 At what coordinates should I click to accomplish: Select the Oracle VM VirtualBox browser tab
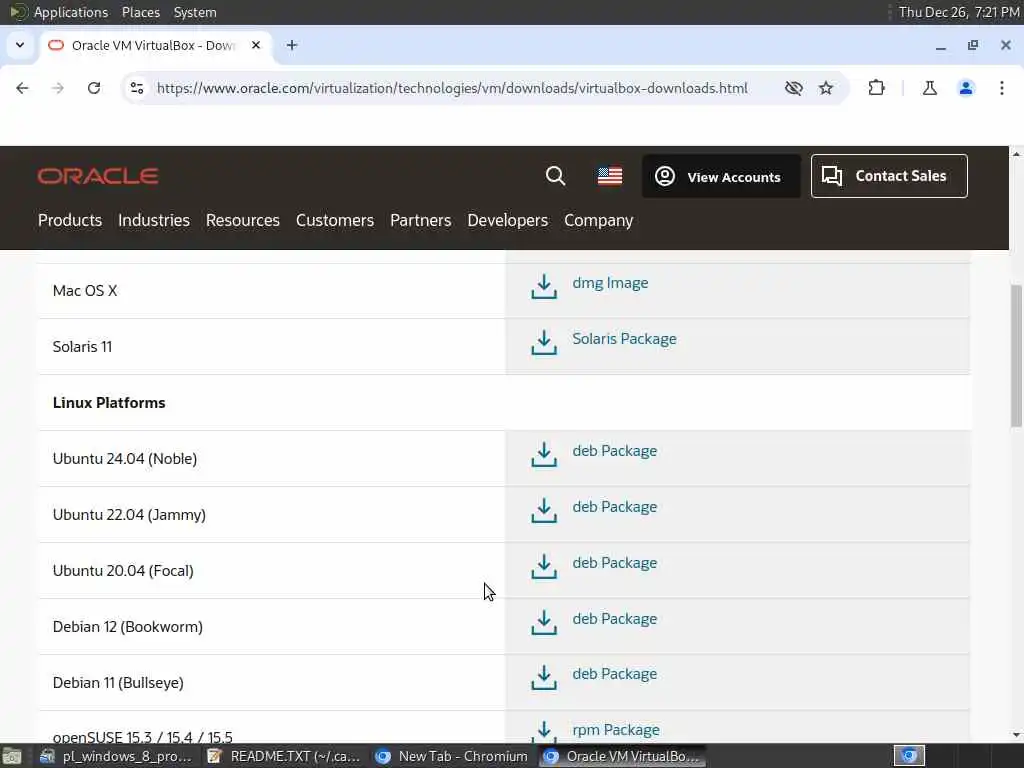pyautogui.click(x=157, y=45)
